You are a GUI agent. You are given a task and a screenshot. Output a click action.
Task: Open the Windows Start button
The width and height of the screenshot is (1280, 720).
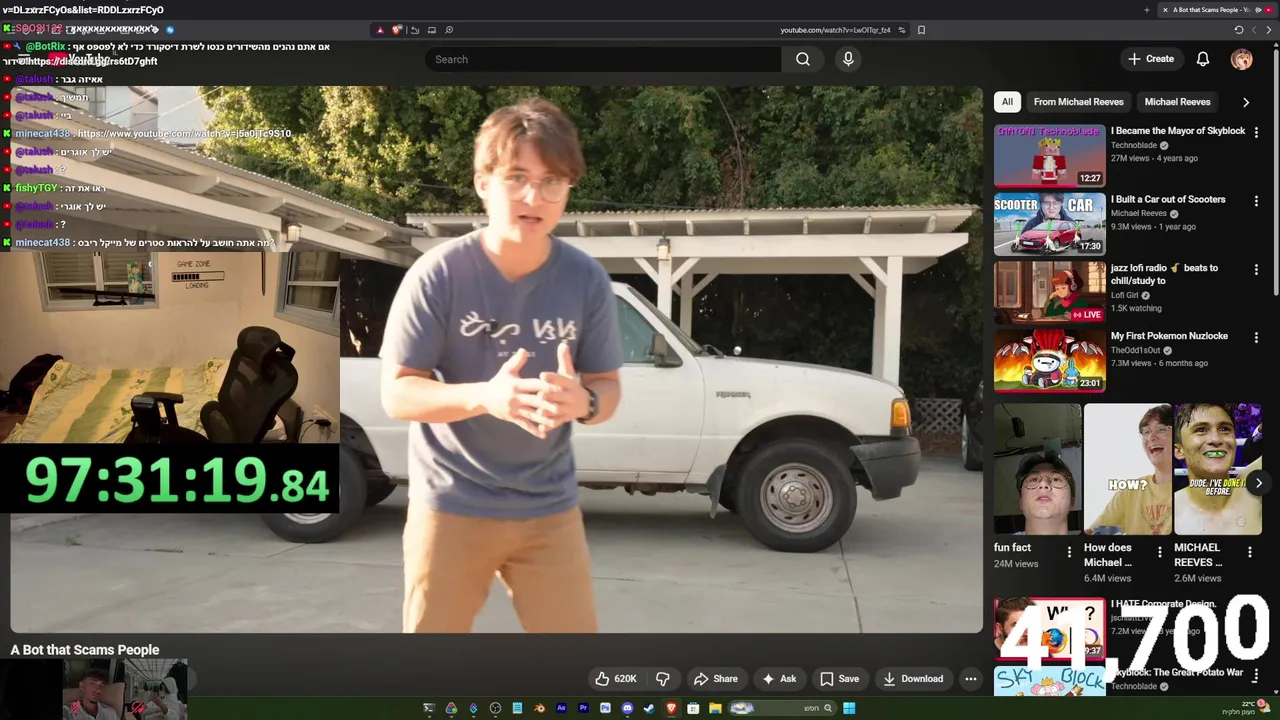coord(849,708)
